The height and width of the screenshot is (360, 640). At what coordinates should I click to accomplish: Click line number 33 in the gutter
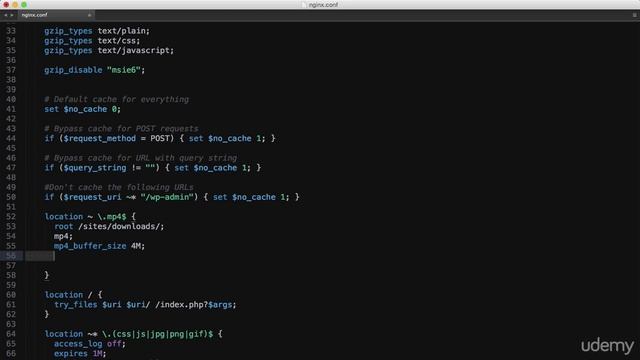tap(11, 31)
